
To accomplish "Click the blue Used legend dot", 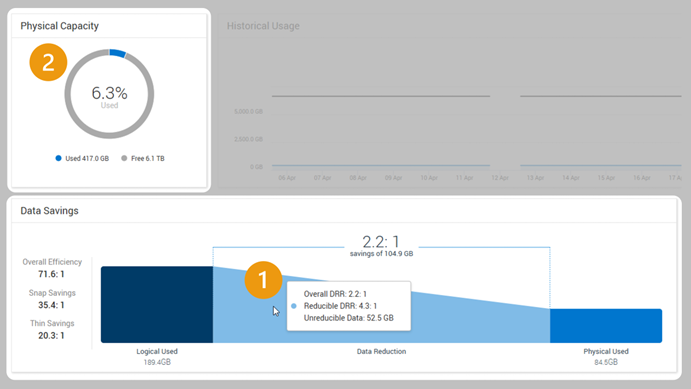I will tap(58, 158).
